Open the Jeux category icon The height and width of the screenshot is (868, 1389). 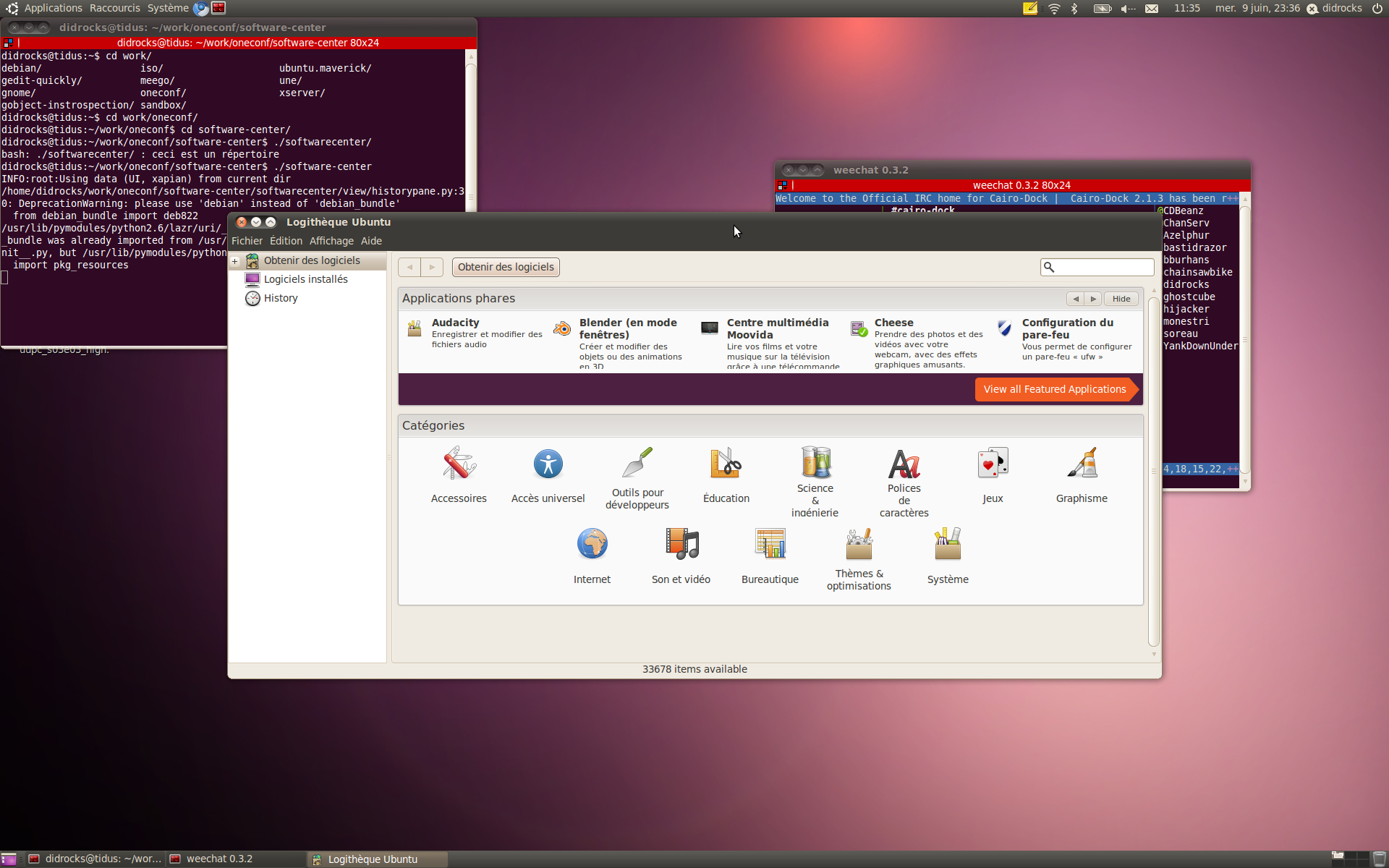click(993, 464)
